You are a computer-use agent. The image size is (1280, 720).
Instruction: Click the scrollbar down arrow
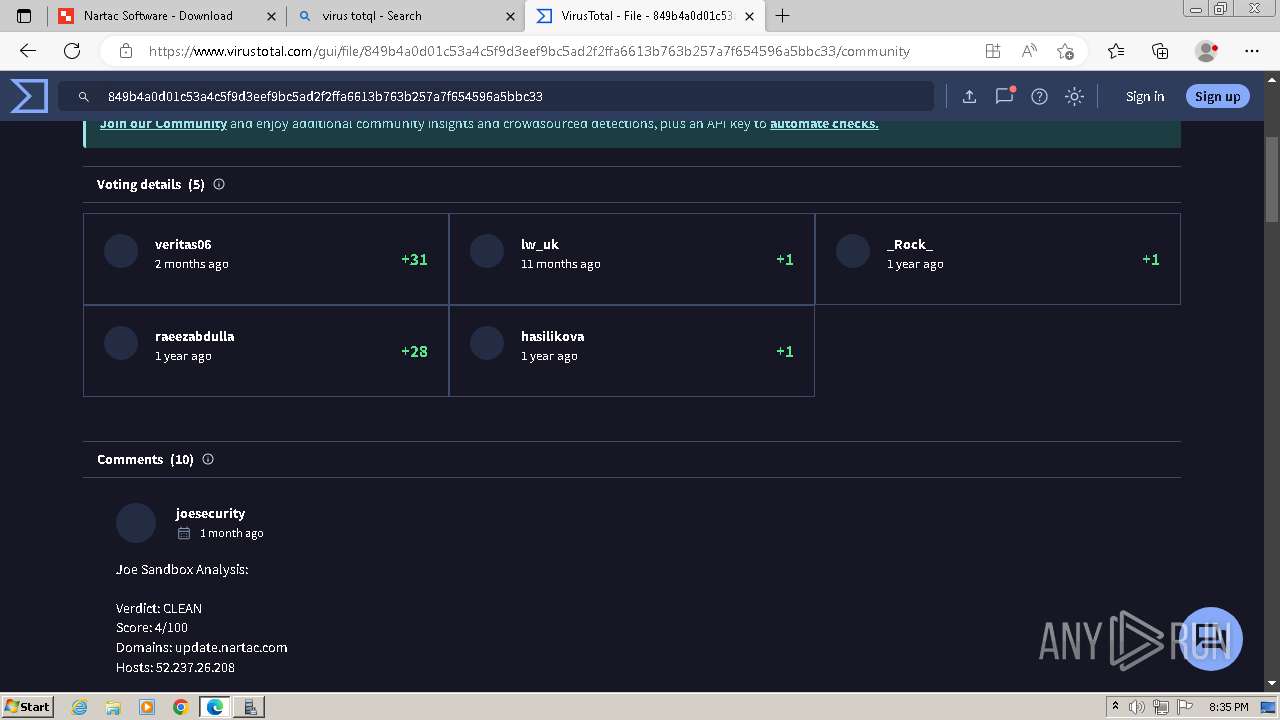coord(1272,683)
